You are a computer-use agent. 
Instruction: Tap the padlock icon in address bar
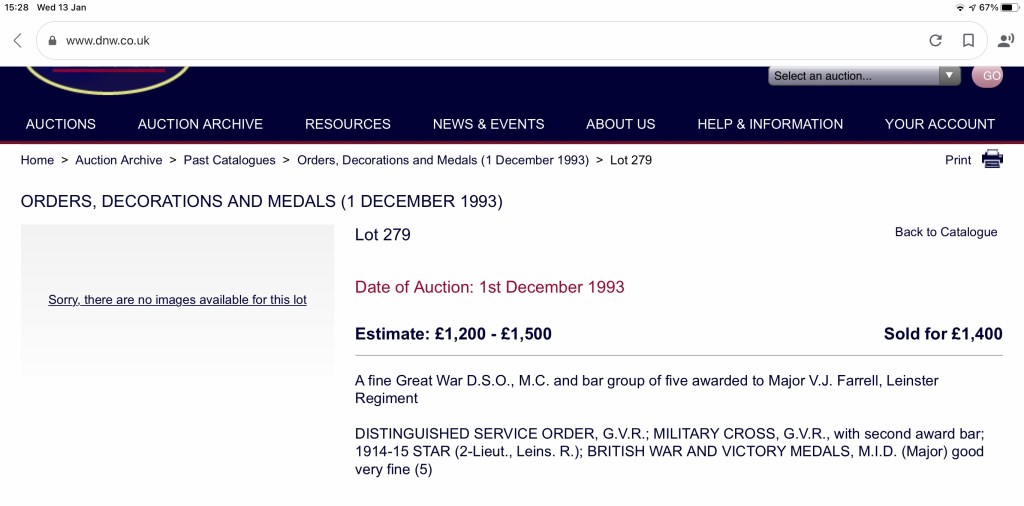tap(52, 41)
